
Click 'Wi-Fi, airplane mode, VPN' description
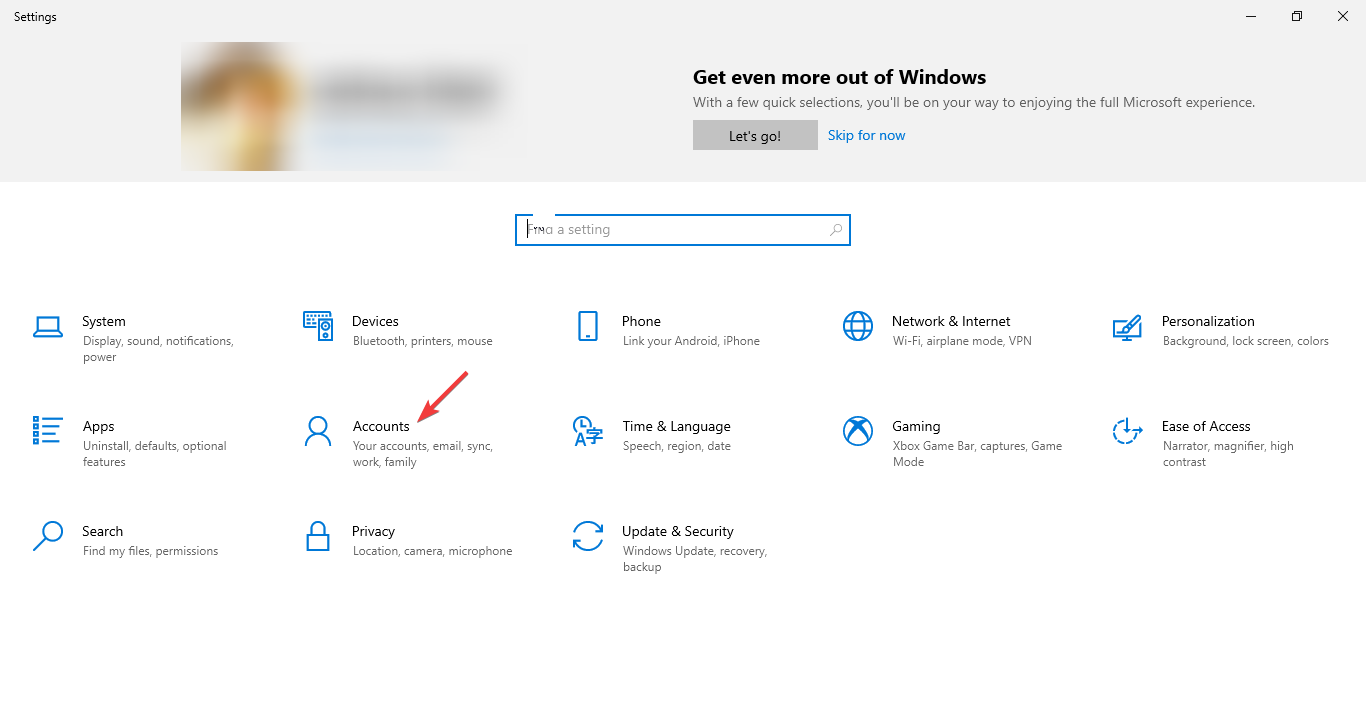[x=962, y=341]
